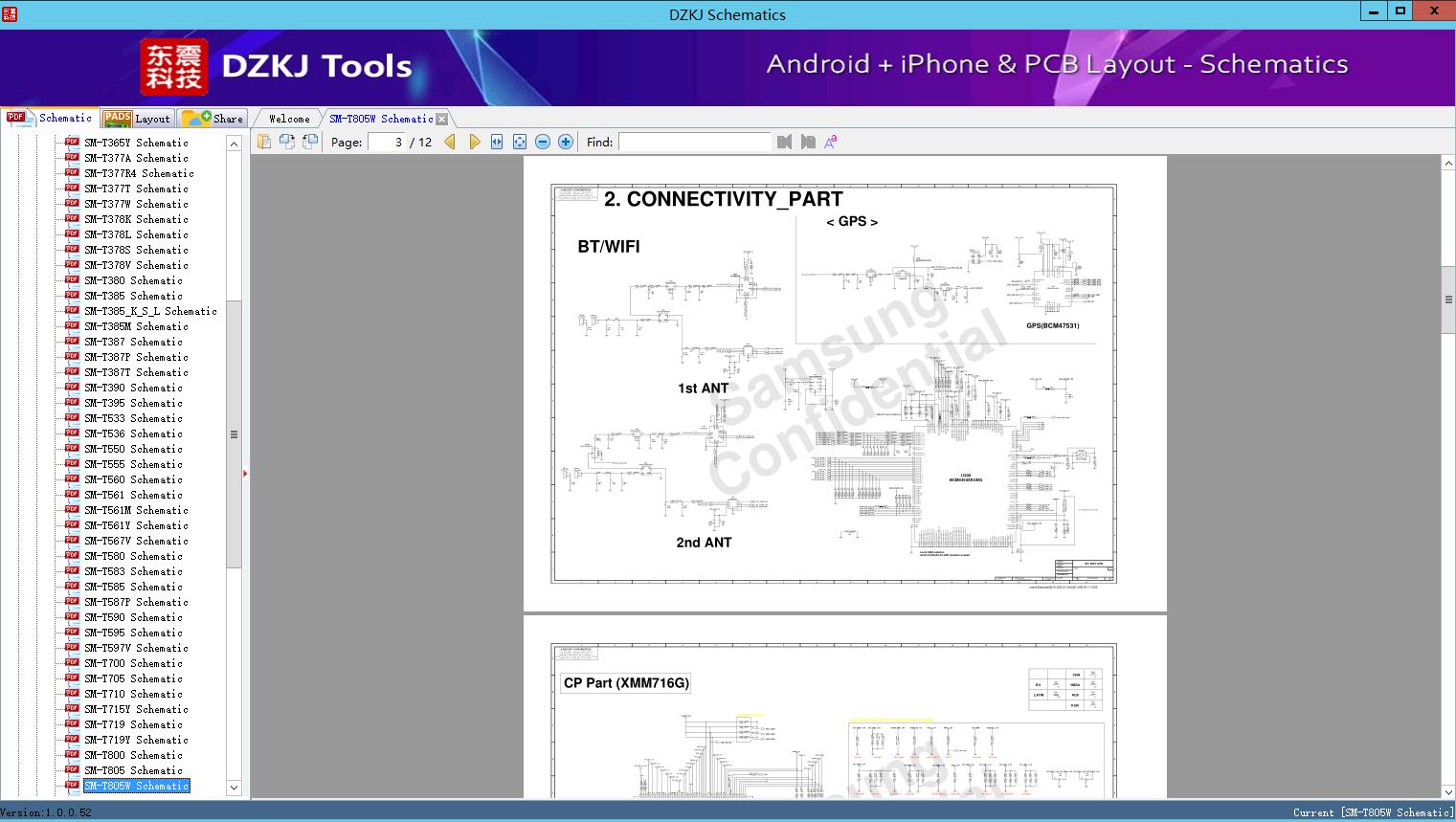The image size is (1456, 822).
Task: Choose SM-T378L Schematic
Action: (136, 234)
